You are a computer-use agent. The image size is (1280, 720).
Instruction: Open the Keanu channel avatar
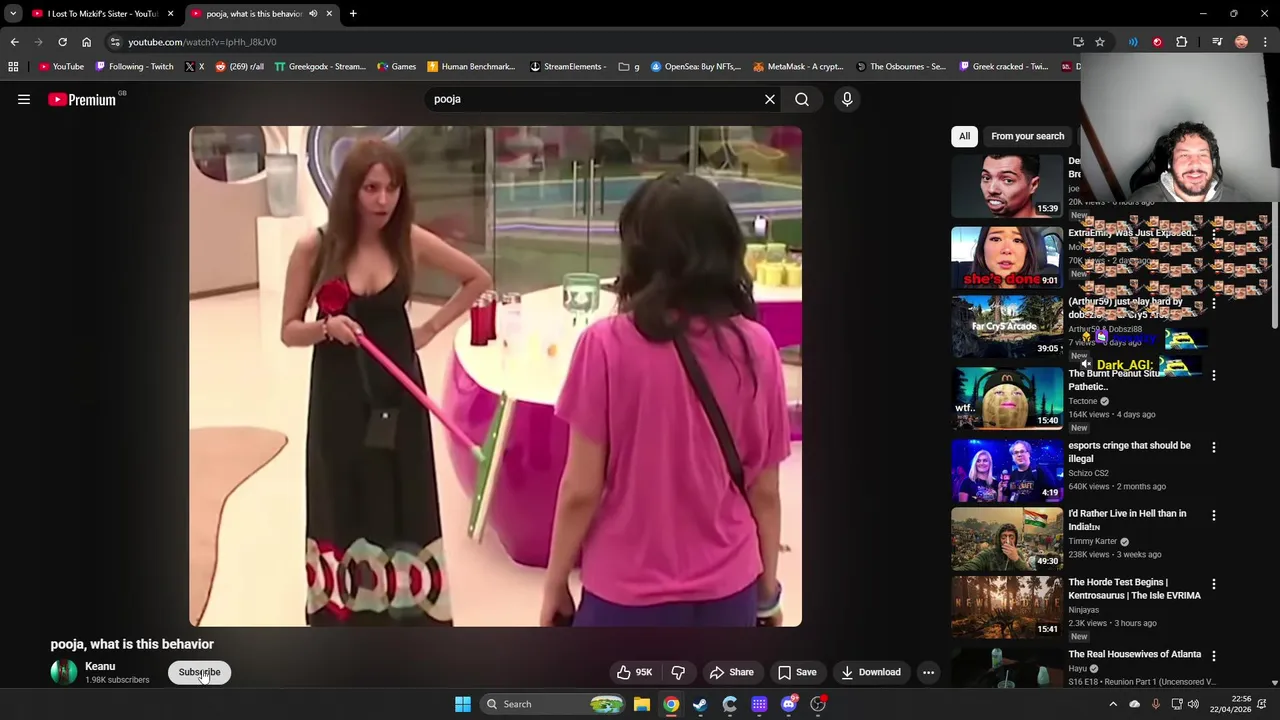tap(64, 672)
